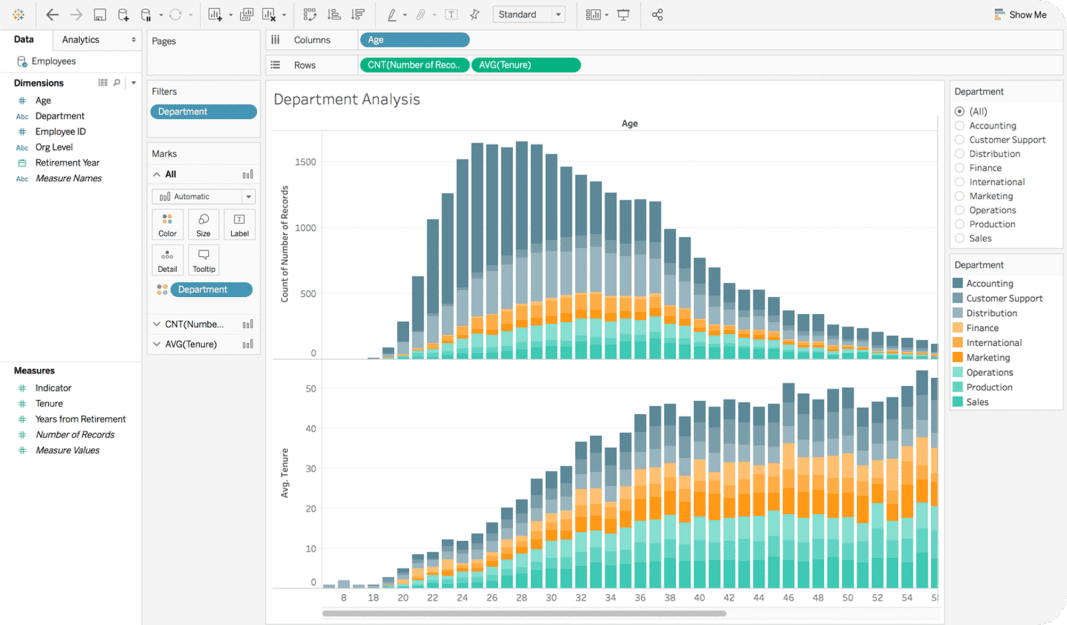Viewport: 1067px width, 625px height.
Task: Click the Department pill in the Filters shelf
Action: [x=203, y=112]
